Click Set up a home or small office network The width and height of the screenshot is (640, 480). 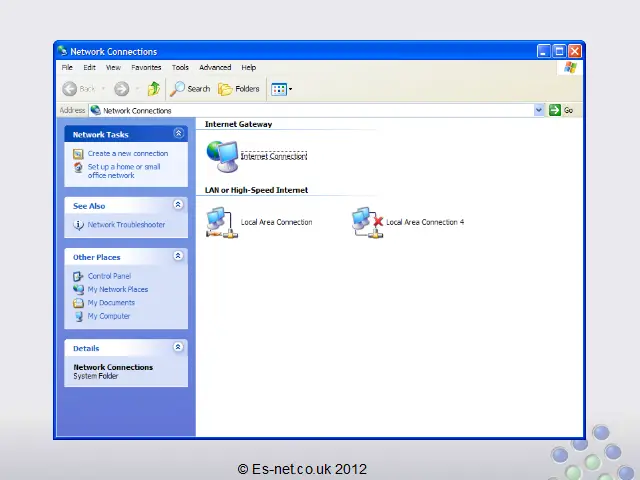(x=124, y=171)
